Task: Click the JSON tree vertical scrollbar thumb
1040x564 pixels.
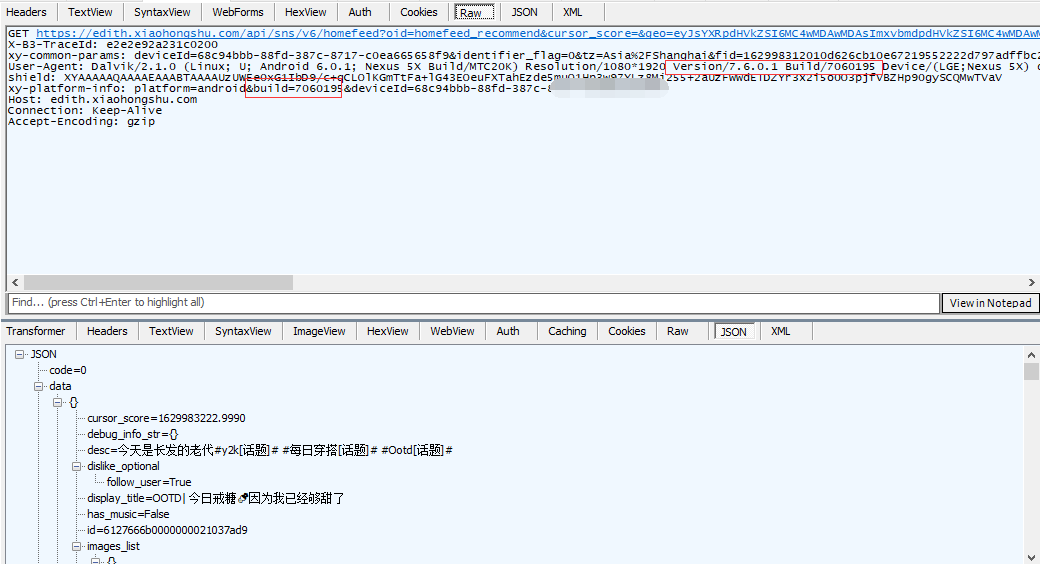Action: point(1031,371)
